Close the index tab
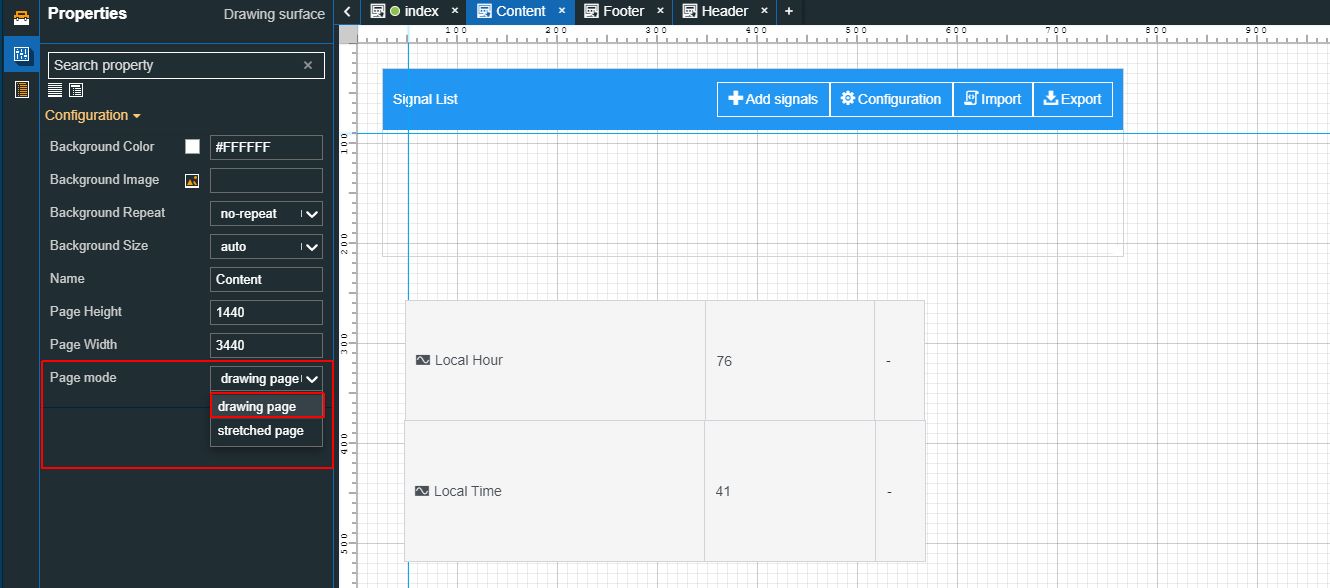1330x588 pixels. pos(455,11)
